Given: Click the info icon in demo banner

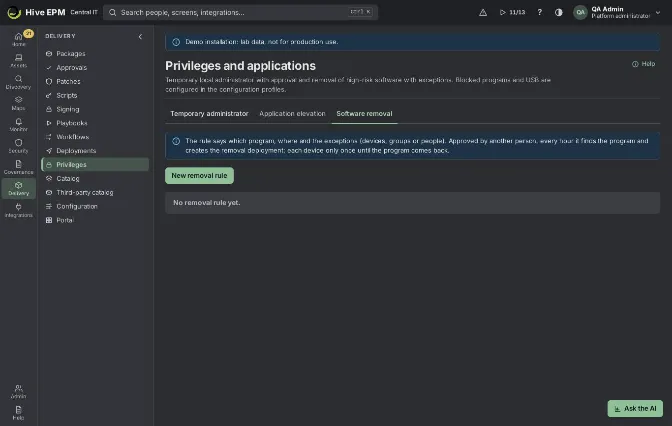Looking at the screenshot, I should point(176,42).
